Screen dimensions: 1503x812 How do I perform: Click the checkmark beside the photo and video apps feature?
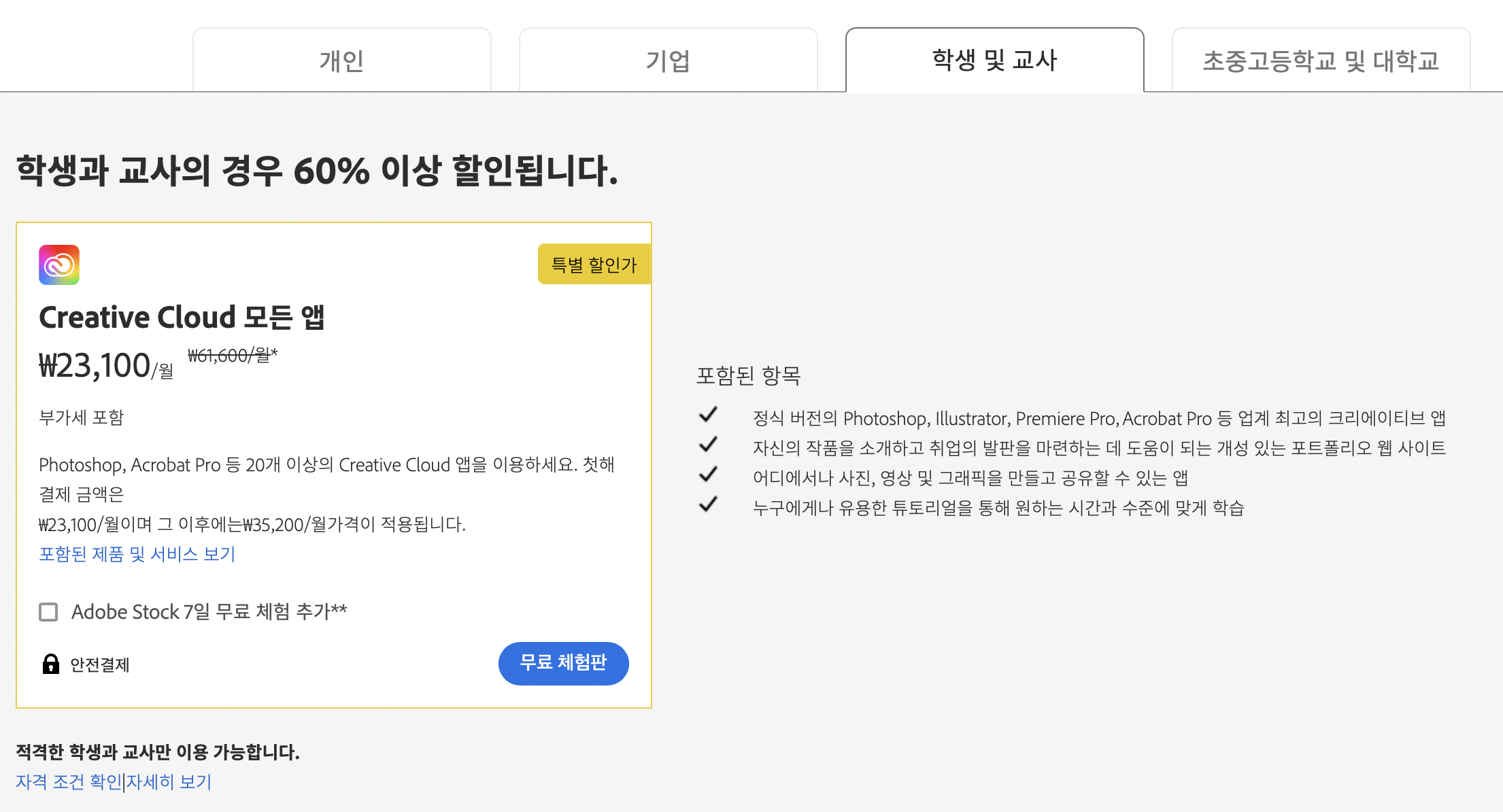(x=708, y=475)
